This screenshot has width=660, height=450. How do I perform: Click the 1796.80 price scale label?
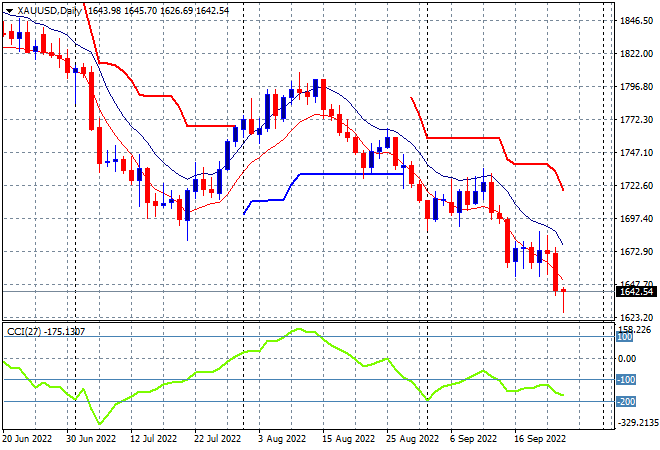pos(636,87)
